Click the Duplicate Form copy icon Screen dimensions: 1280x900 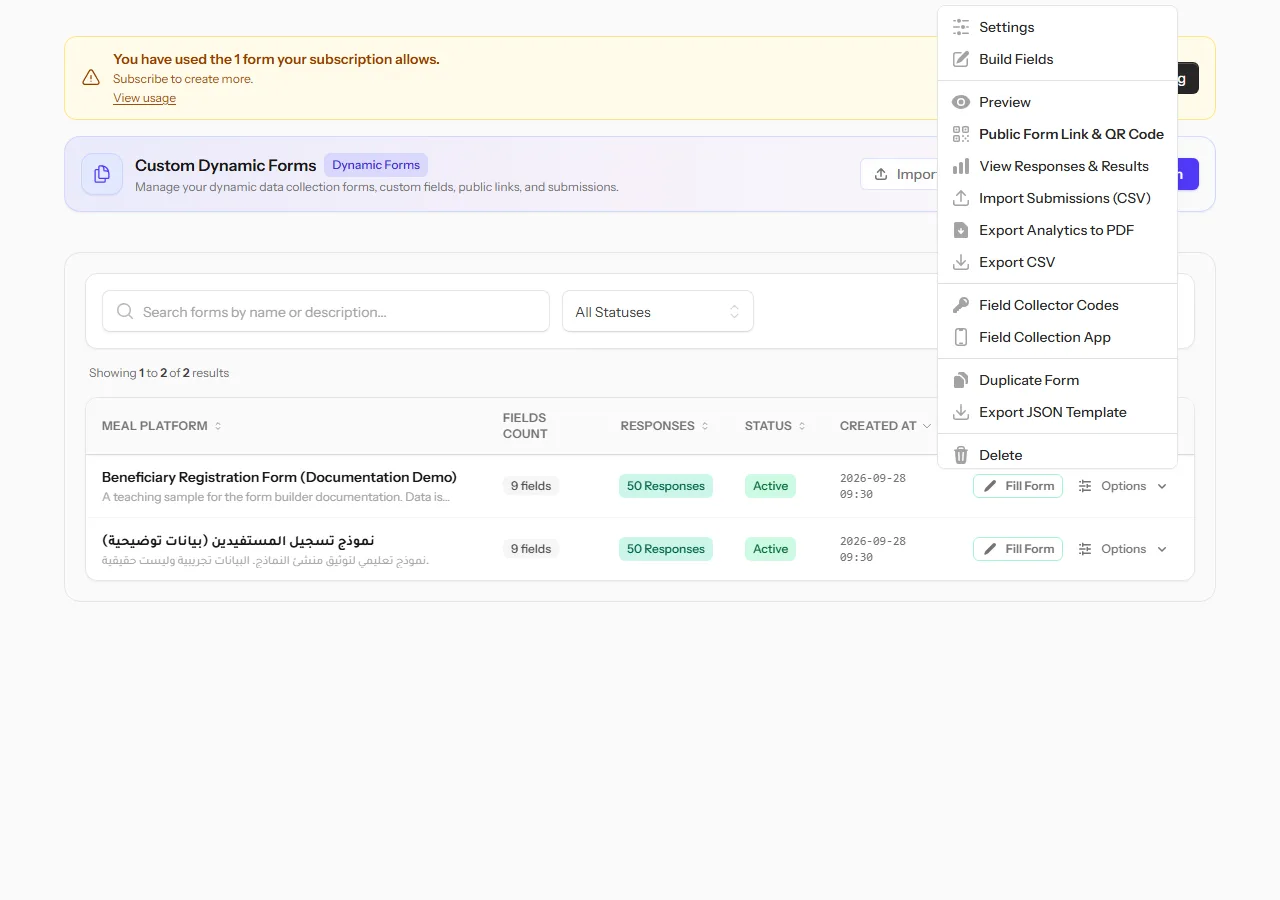tap(961, 380)
